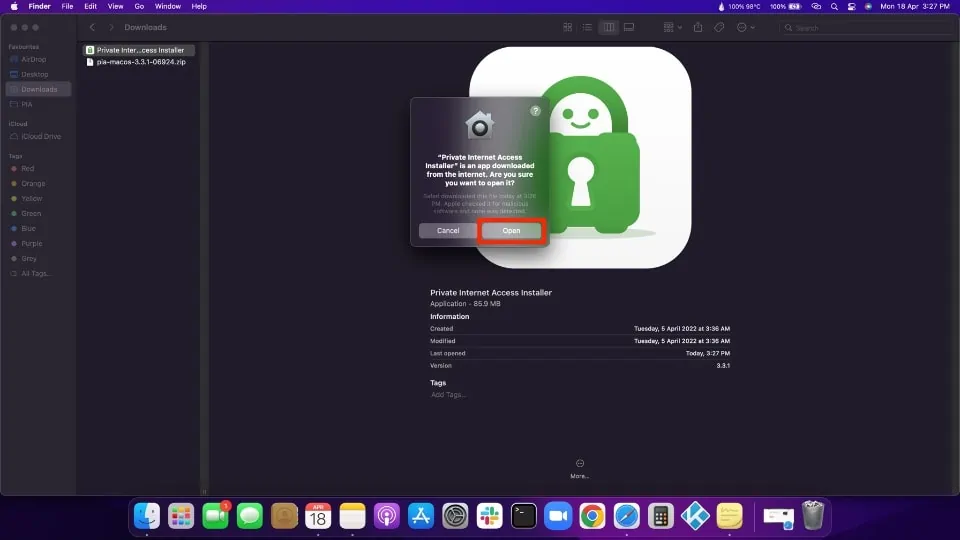Open the PIA folder in sidebar
Screen dimensions: 960x540
(x=38, y=104)
